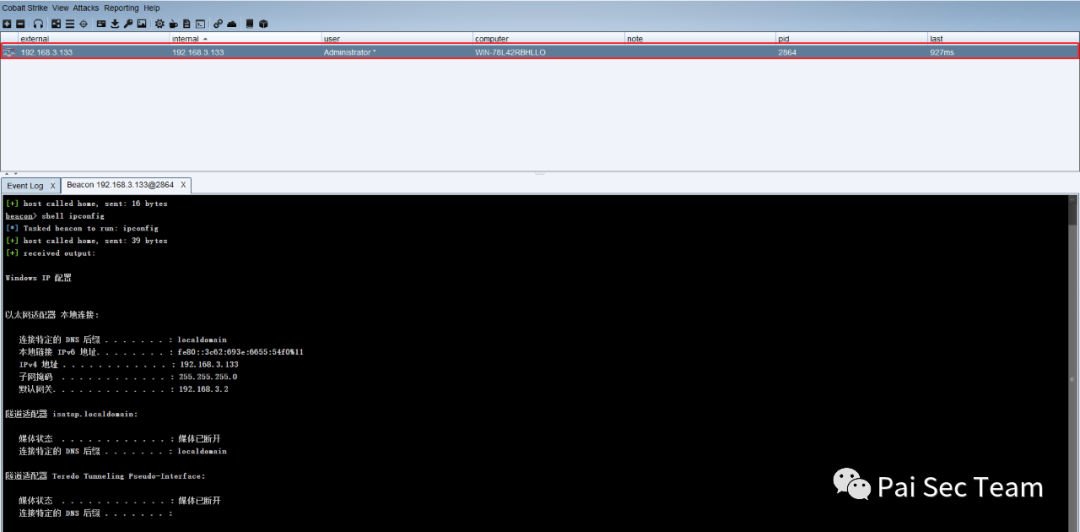Click the subnet mask 255.255.255.0 line
The image size is (1080, 532).
[x=128, y=377]
